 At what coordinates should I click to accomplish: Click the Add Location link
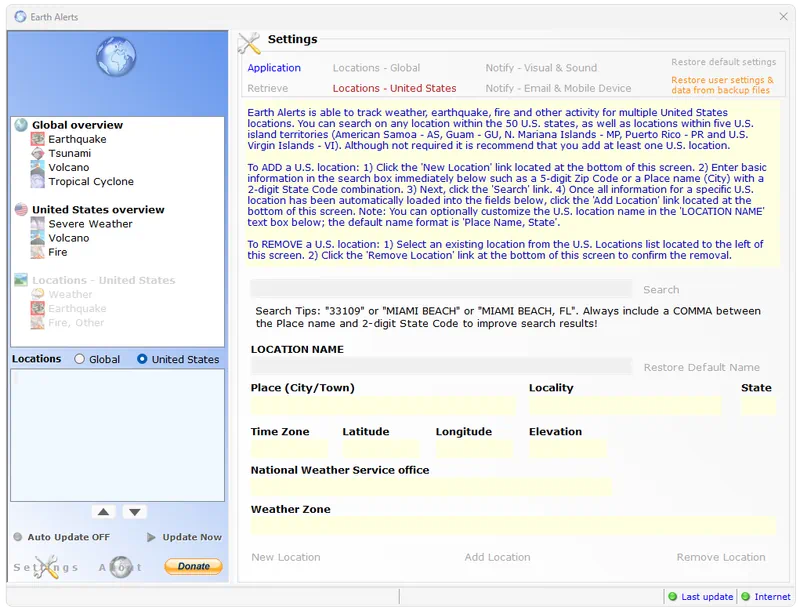point(497,557)
